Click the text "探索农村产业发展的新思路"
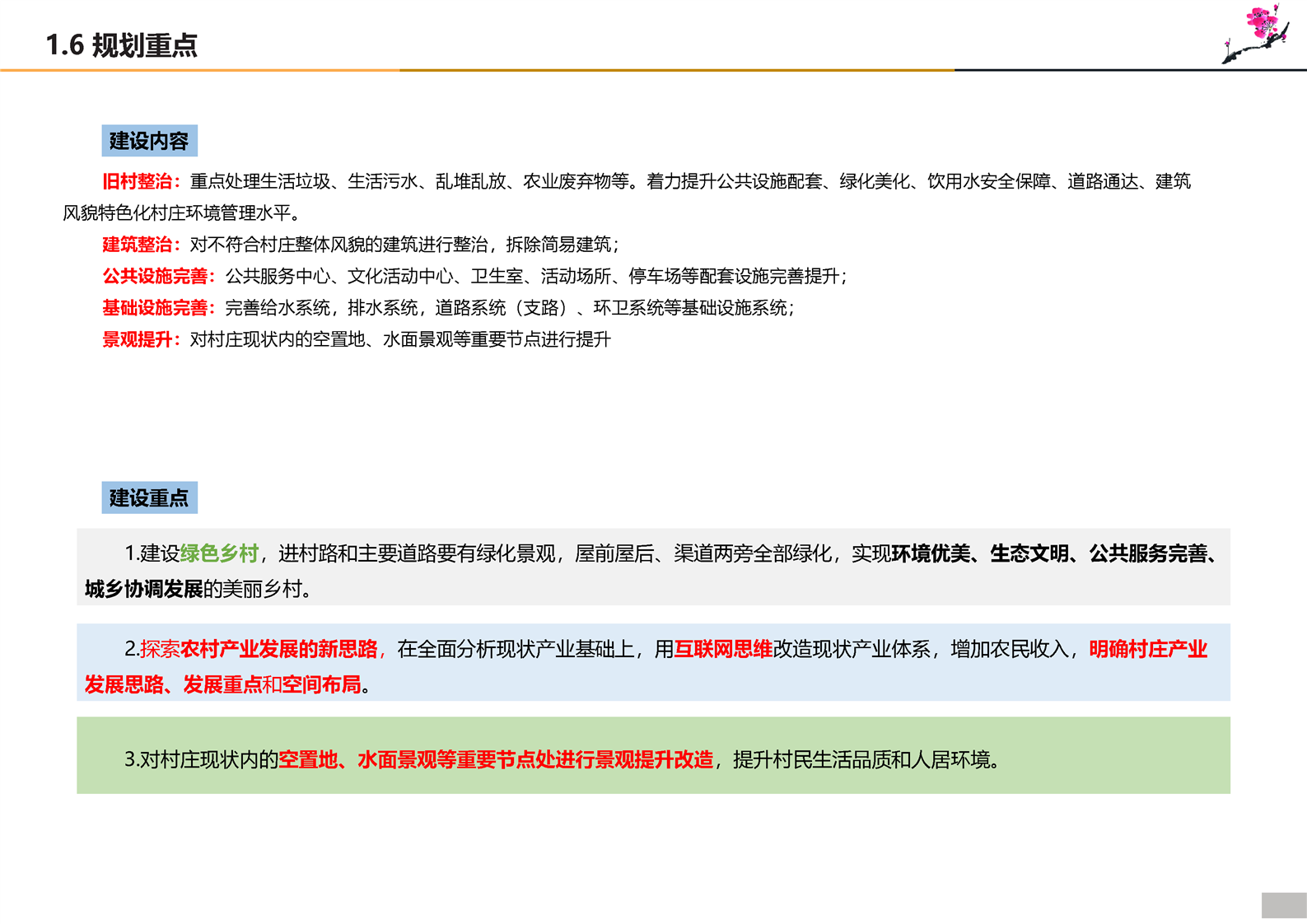 [x=259, y=649]
